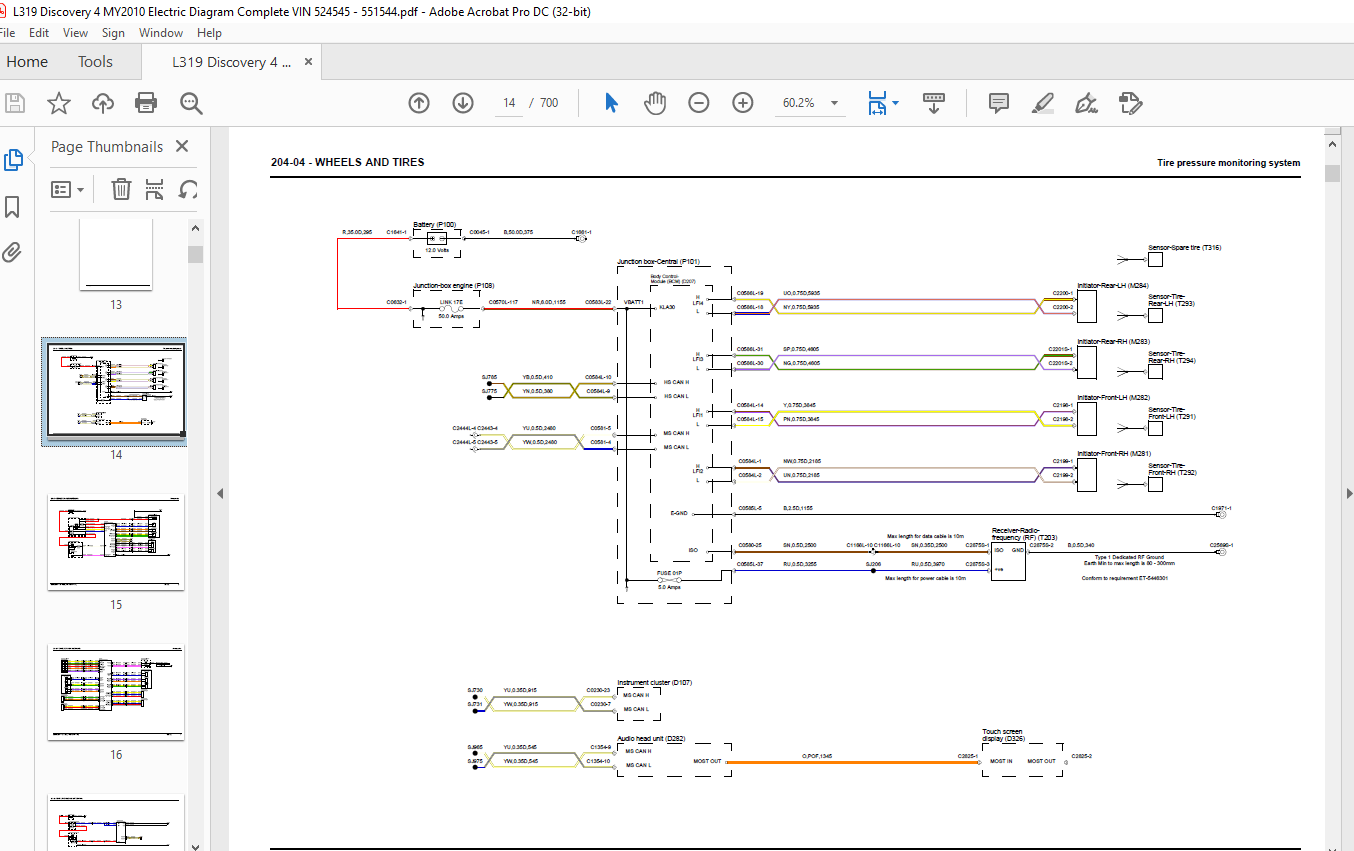Screen dimensions: 1354x851
Task: Open the Sign menu
Action: click(113, 32)
